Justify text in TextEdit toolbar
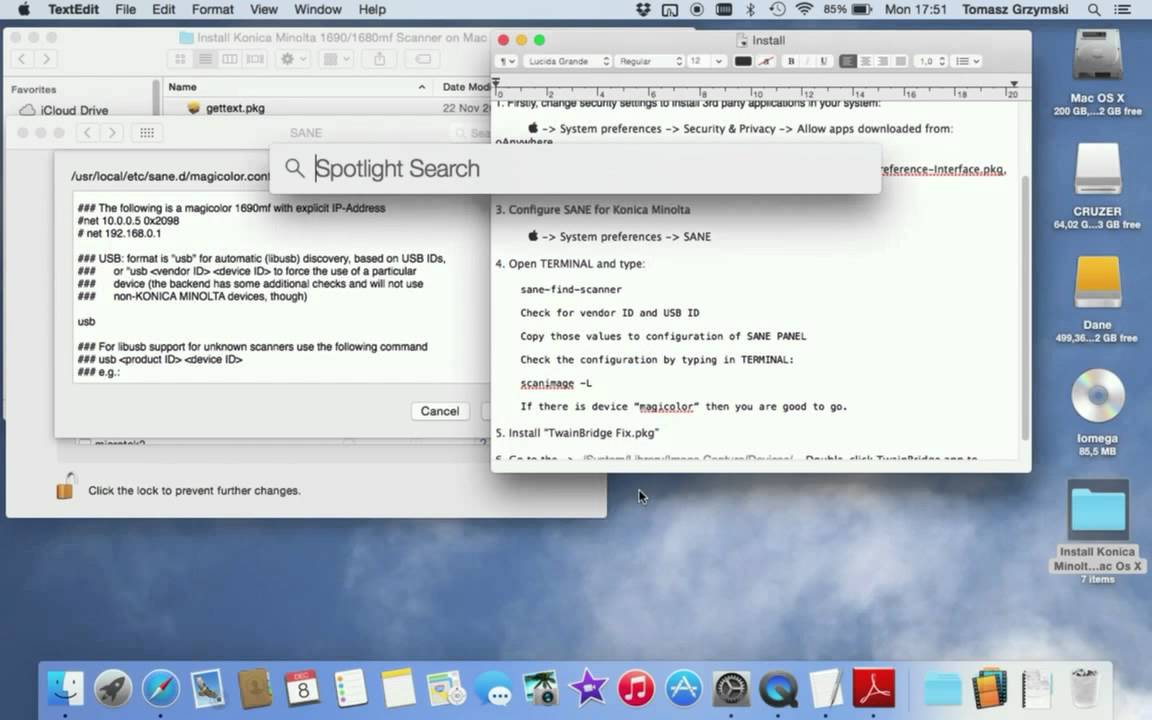Screen dimensions: 1152x720 [901, 61]
